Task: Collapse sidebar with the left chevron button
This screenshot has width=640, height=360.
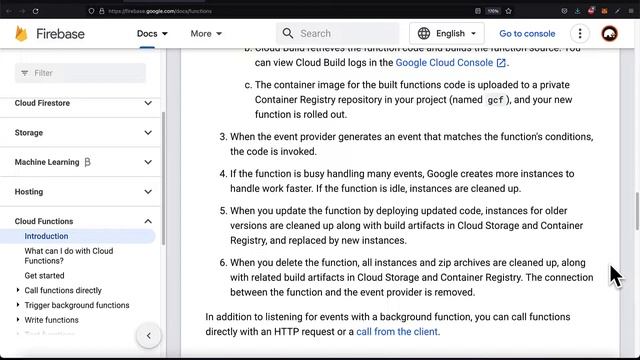Action: 149,336
